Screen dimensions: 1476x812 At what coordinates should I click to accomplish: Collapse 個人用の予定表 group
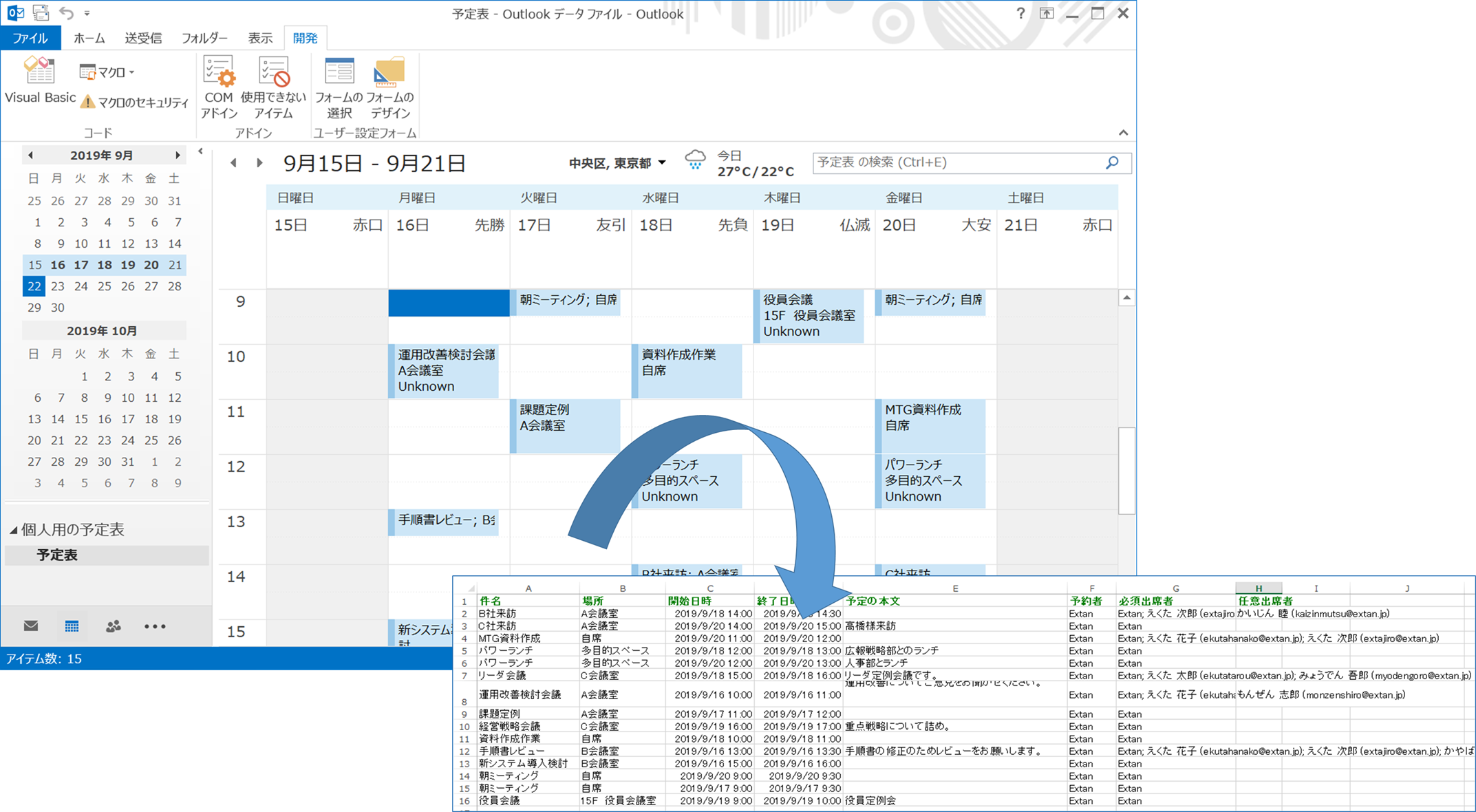click(13, 530)
